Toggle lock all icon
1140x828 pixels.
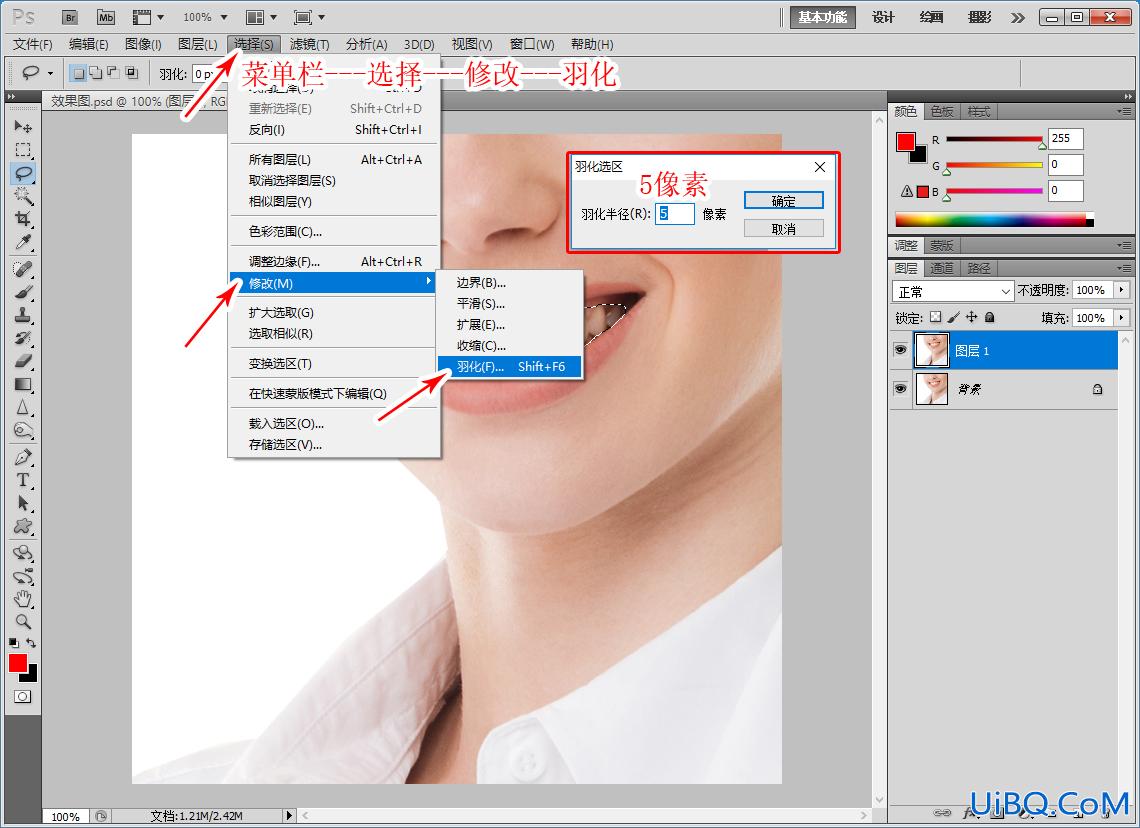click(990, 317)
